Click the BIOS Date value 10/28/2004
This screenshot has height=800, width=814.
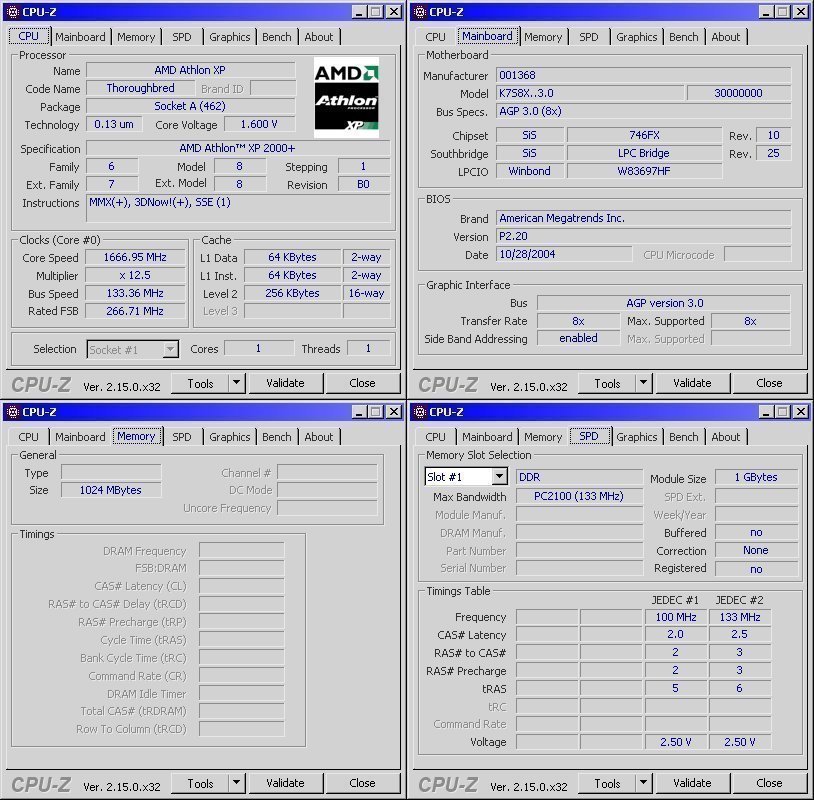564,254
